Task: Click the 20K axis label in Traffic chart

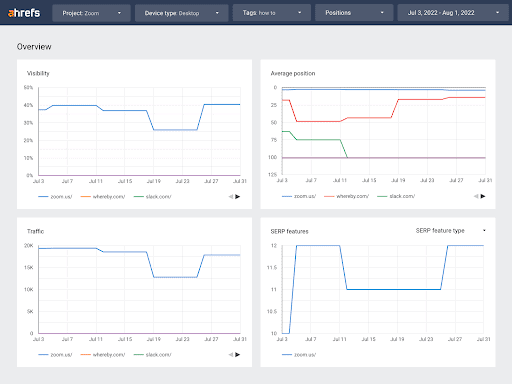Action: pyautogui.click(x=29, y=246)
